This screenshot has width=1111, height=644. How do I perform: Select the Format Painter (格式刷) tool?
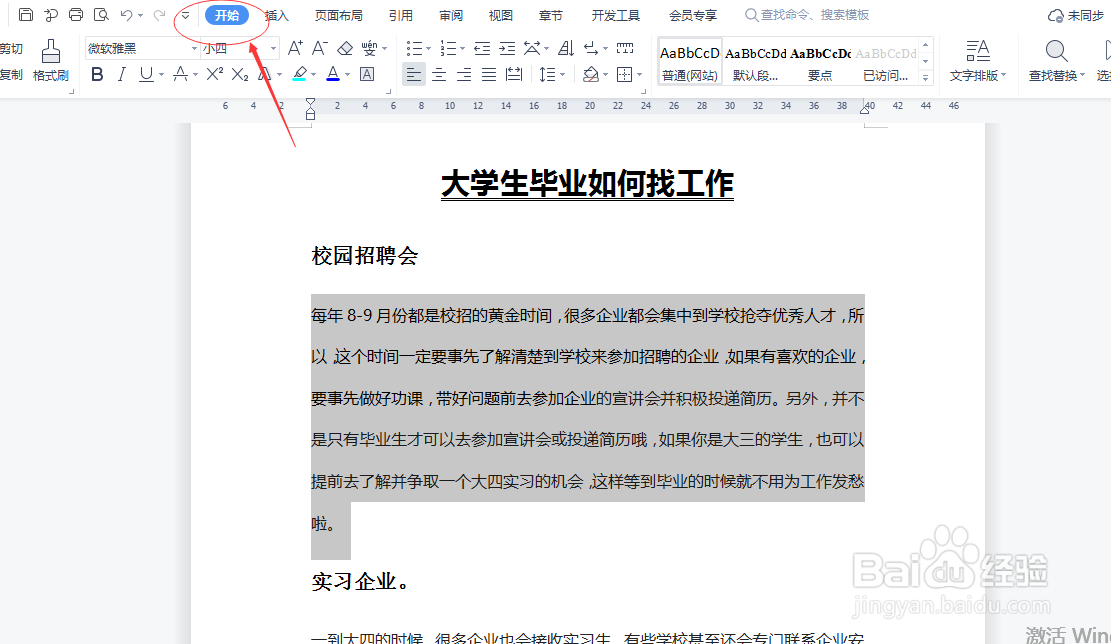pyautogui.click(x=49, y=60)
